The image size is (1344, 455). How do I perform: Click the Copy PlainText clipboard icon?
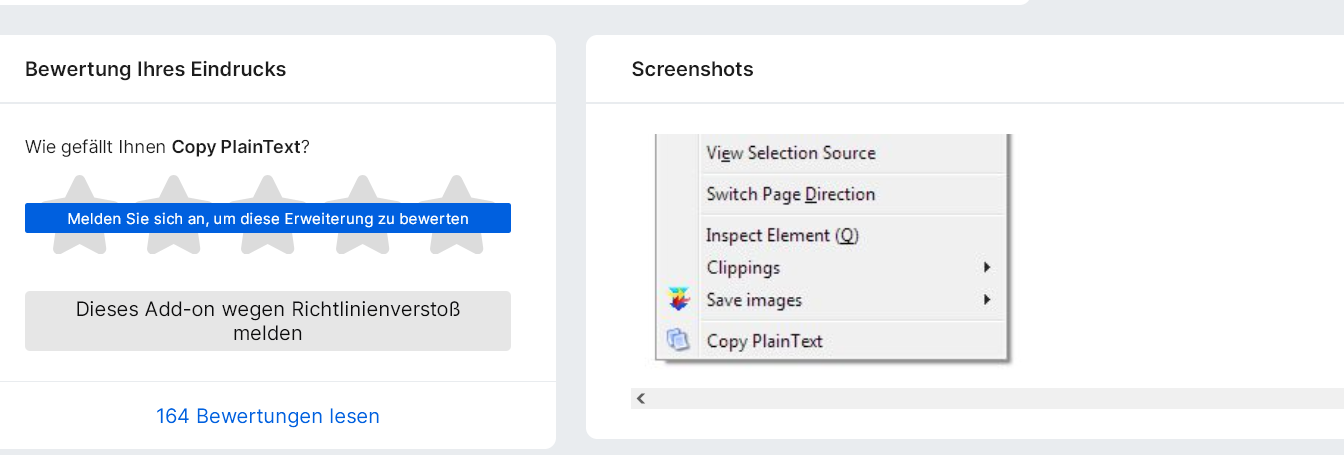[x=678, y=340]
